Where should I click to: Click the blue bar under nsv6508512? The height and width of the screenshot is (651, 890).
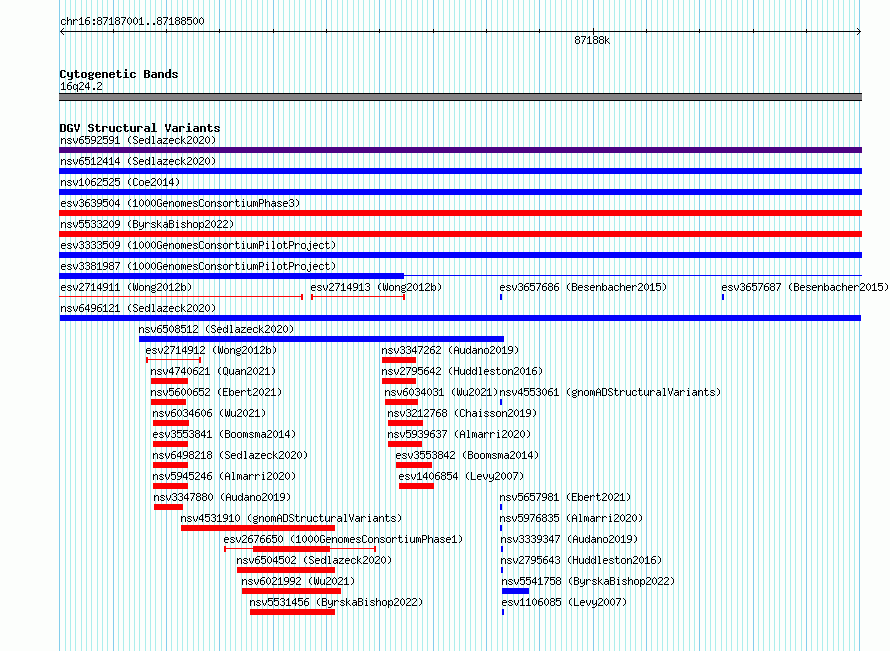point(321,339)
